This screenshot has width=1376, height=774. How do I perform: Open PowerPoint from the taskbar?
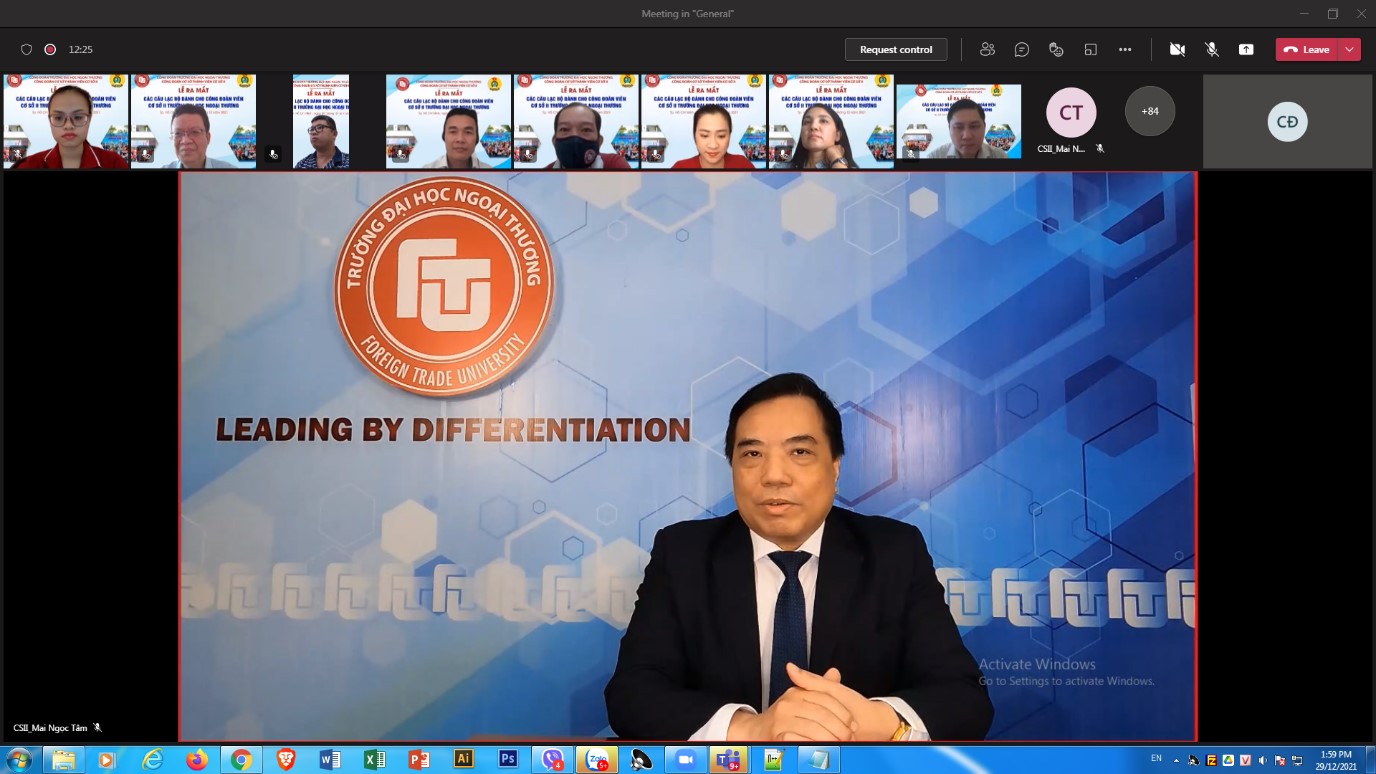click(419, 760)
